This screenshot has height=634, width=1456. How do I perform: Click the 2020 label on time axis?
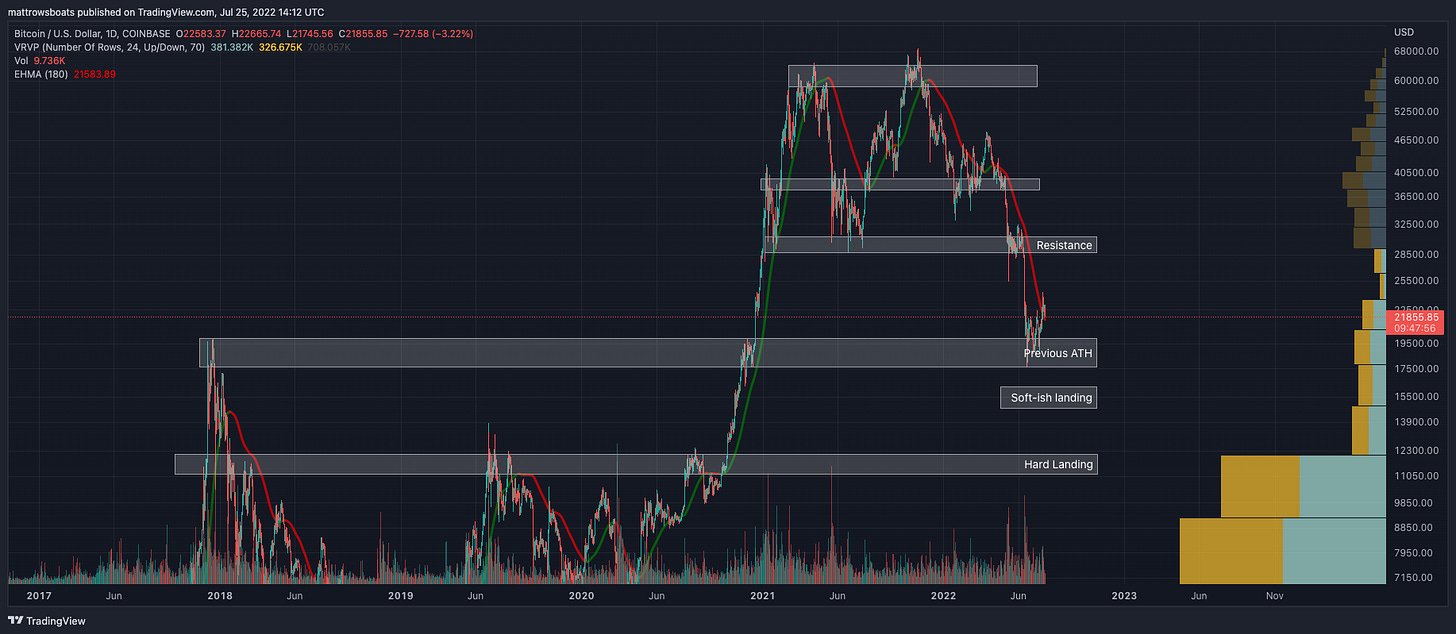coord(581,596)
